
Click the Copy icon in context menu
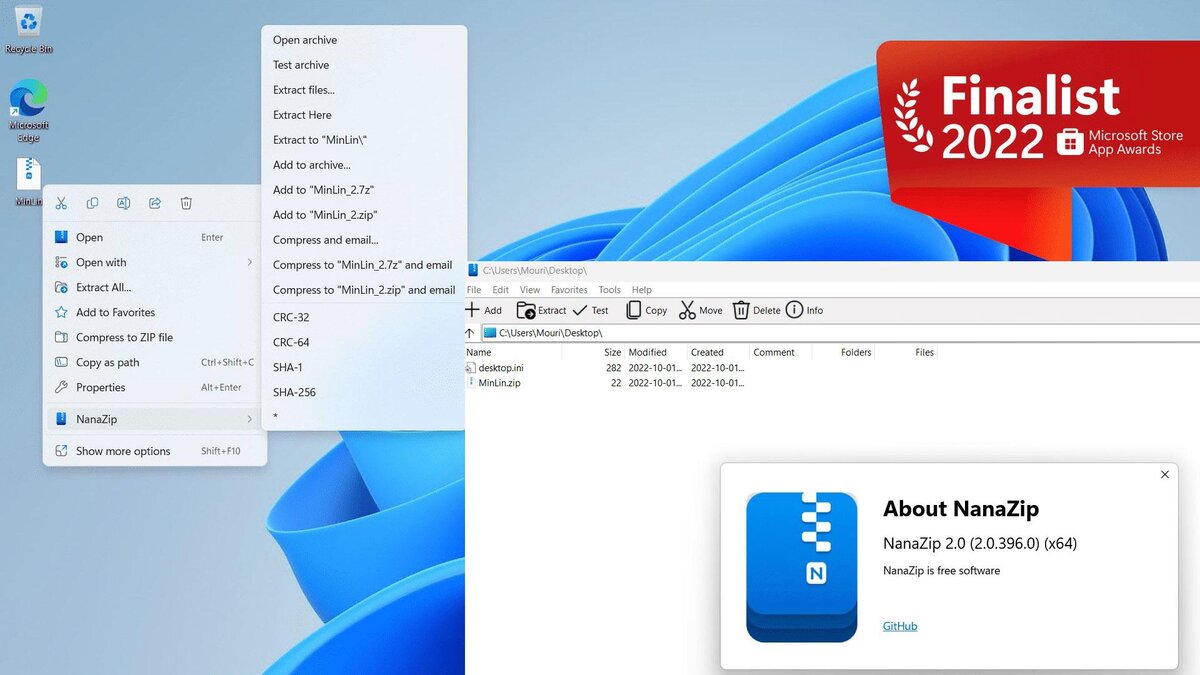click(x=92, y=203)
